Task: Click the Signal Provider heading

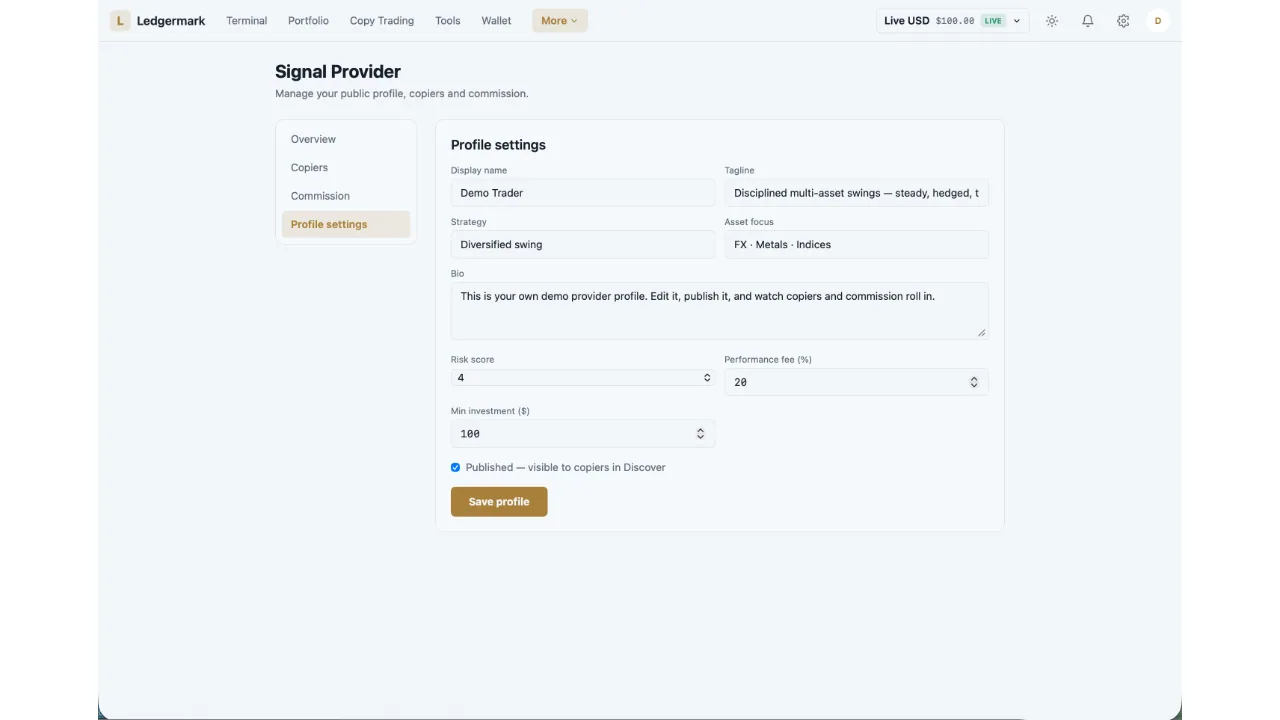Action: pos(338,71)
